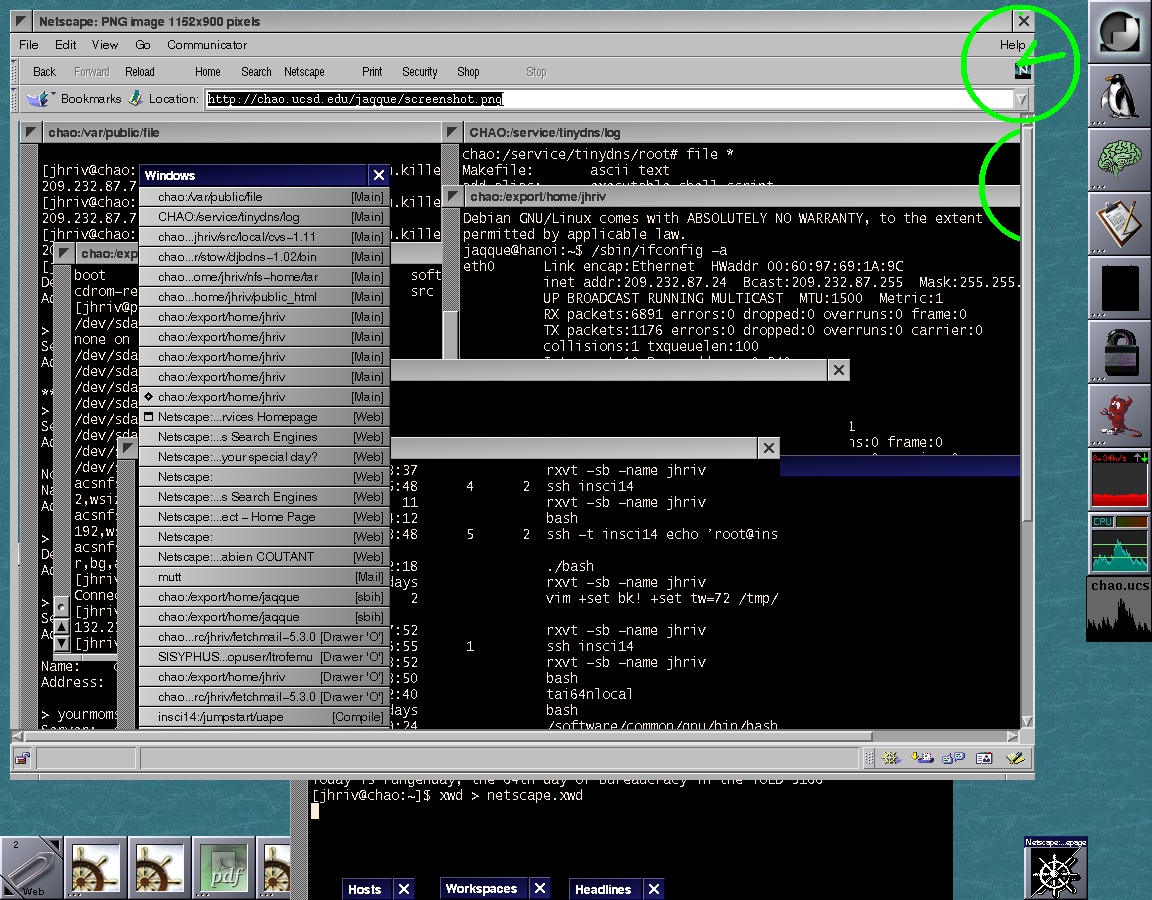This screenshot has width=1152, height=900.
Task: Click the red network traffic monitor dockapp
Action: (1119, 479)
